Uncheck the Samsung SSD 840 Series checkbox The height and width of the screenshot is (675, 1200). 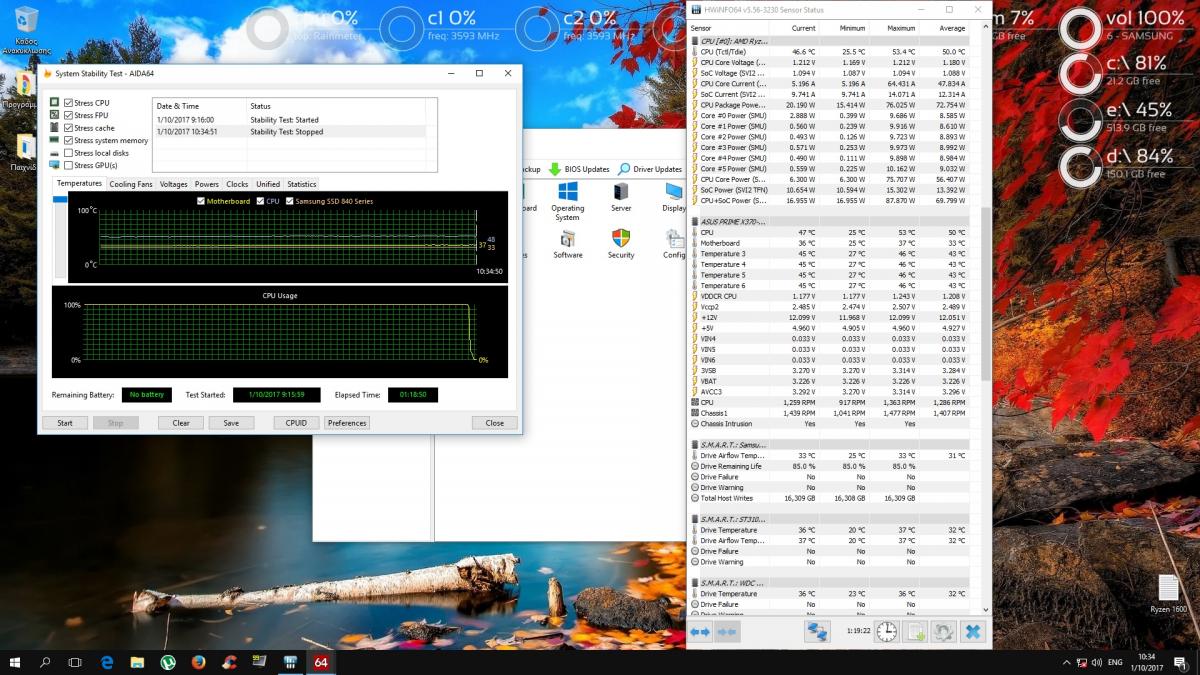tap(289, 201)
